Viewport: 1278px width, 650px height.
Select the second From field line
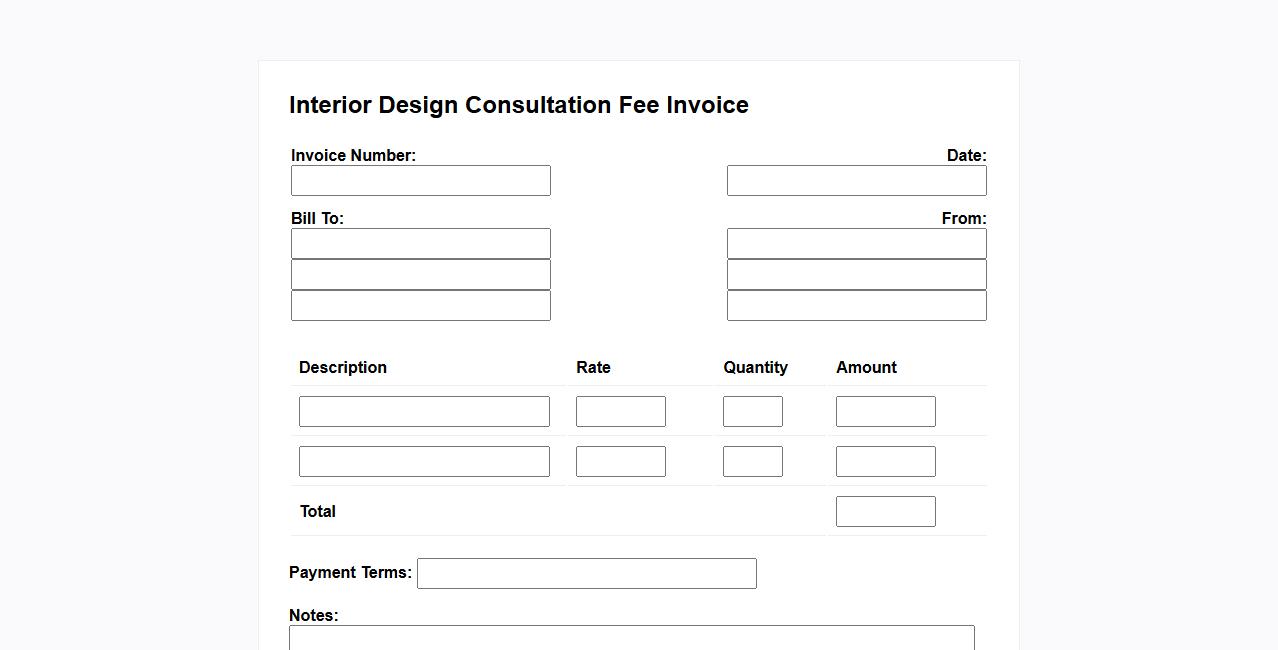click(856, 275)
